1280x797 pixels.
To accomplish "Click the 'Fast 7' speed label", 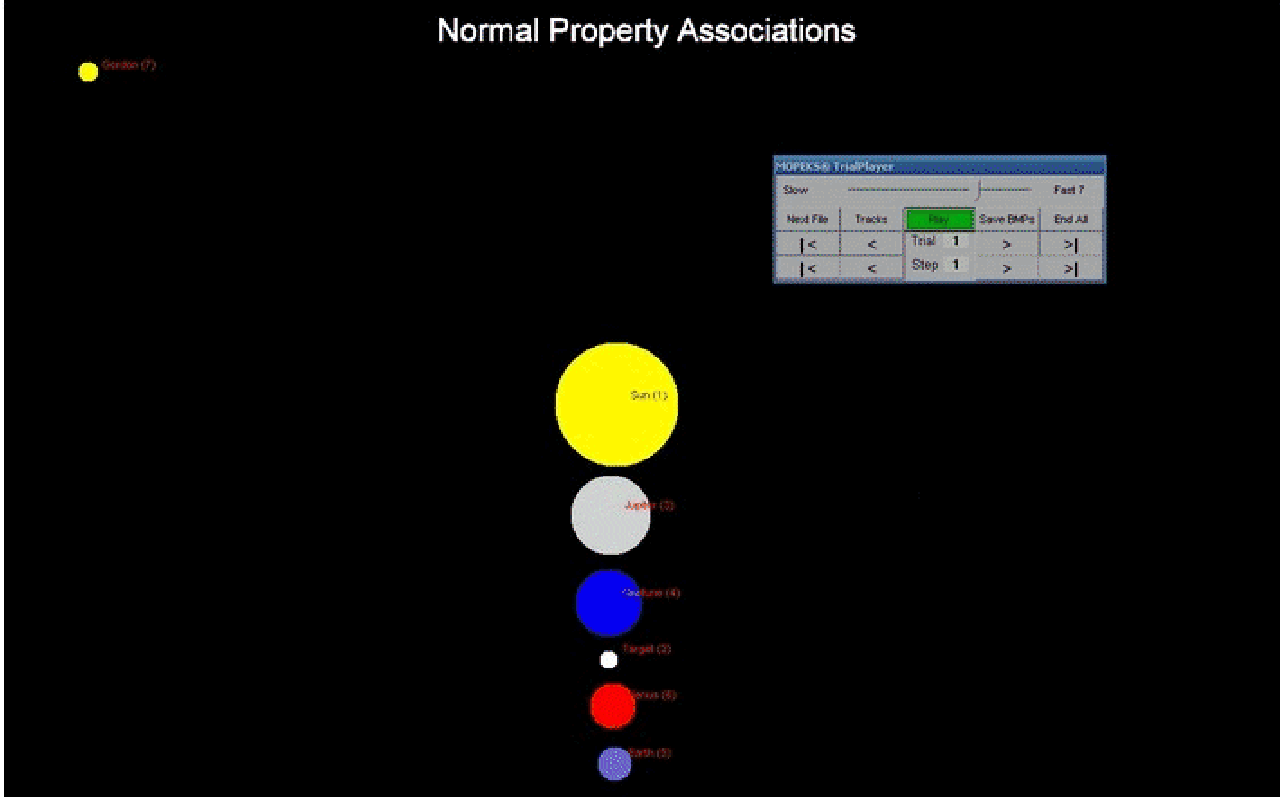I will coord(1069,190).
